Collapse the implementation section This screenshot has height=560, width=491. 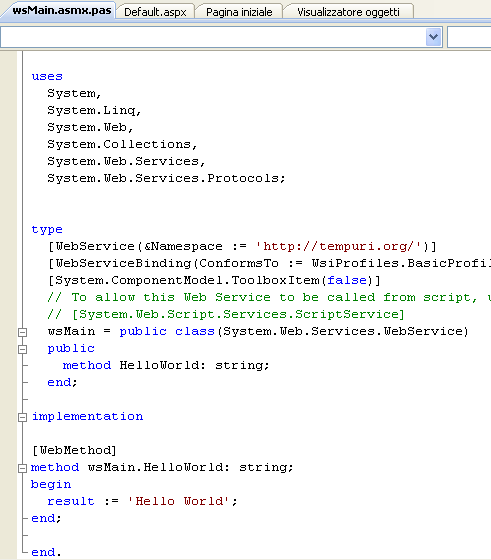22,417
